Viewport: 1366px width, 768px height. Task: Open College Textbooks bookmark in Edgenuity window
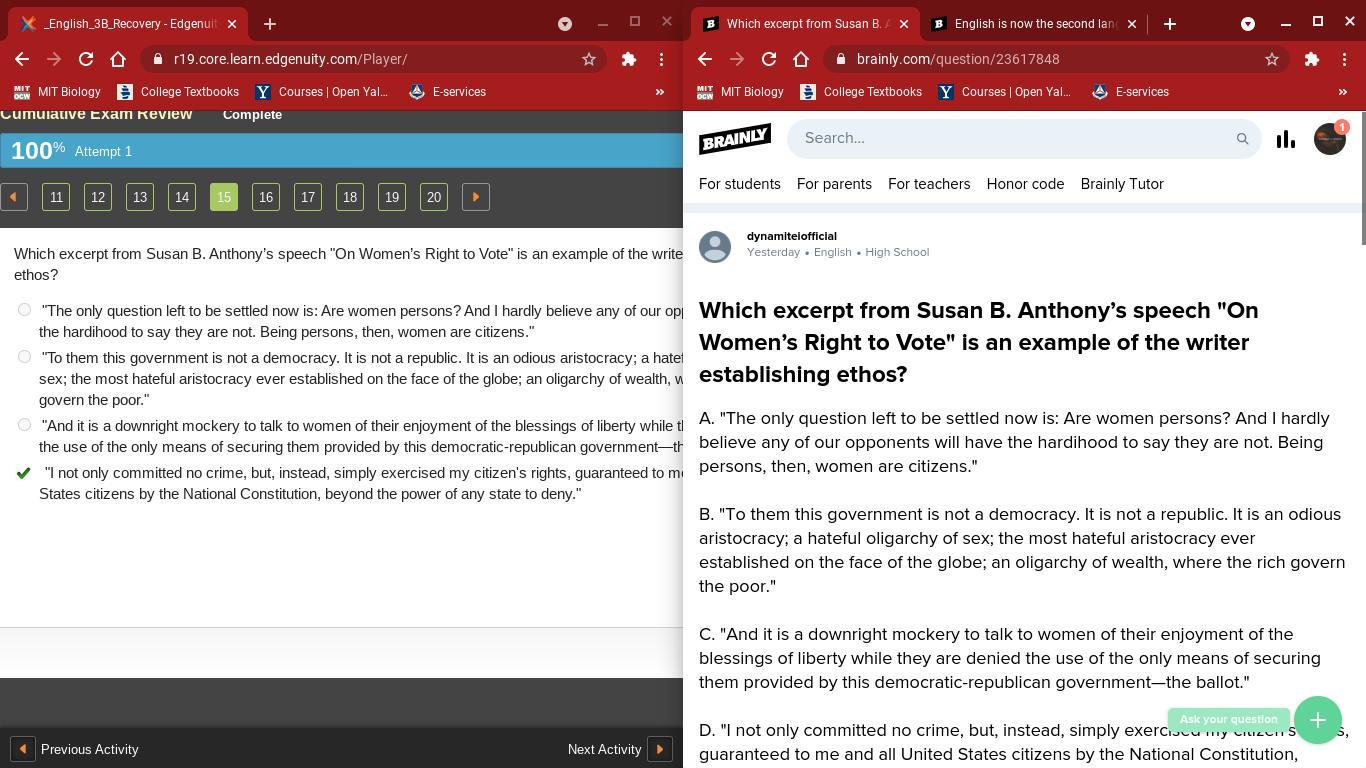click(x=178, y=92)
